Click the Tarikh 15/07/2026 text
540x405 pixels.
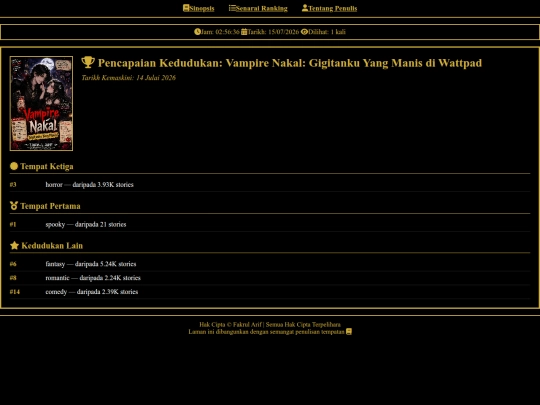click(273, 32)
